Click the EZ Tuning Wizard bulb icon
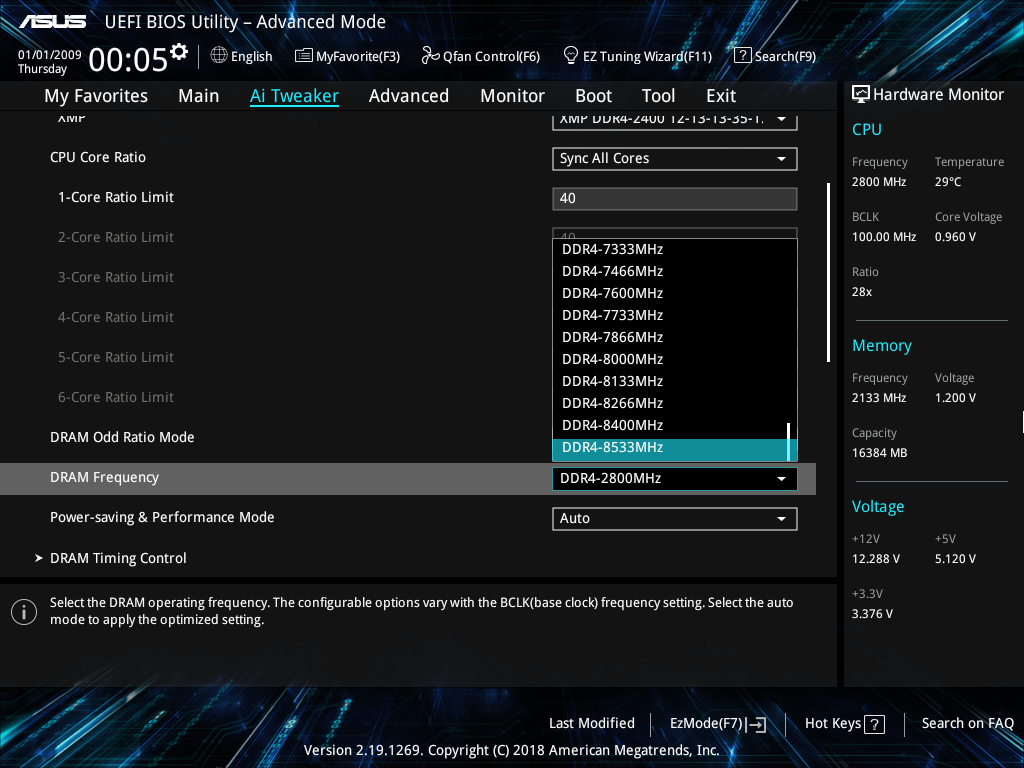The width and height of the screenshot is (1024, 768). [571, 55]
